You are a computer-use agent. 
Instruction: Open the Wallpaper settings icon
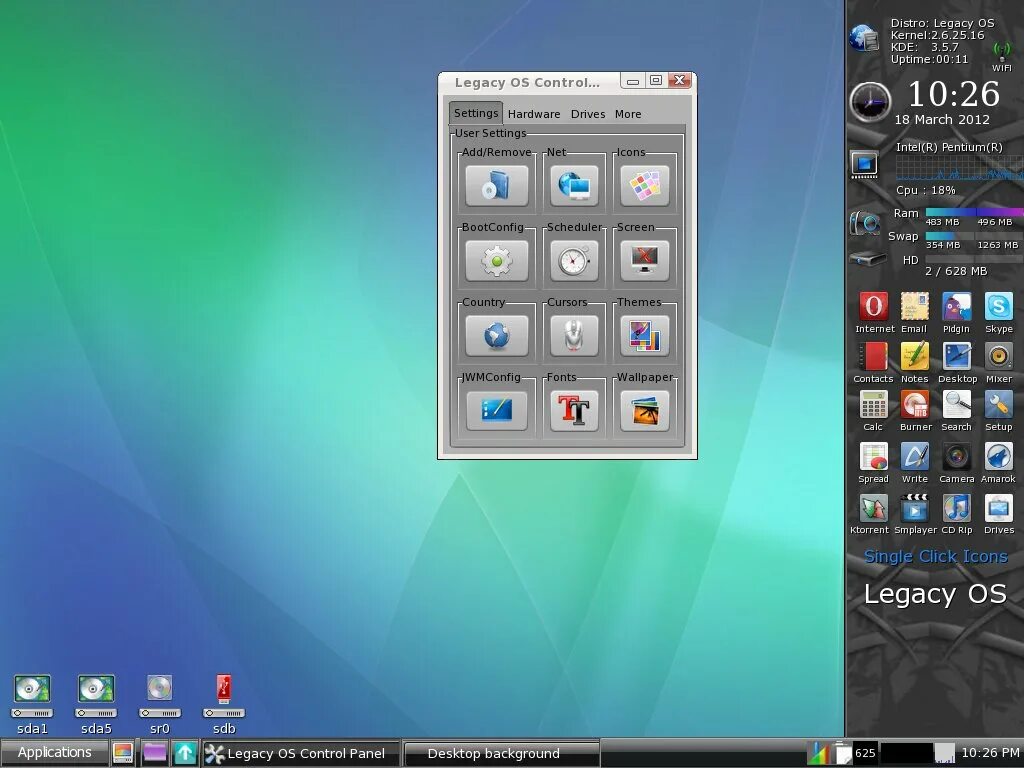[x=645, y=411]
